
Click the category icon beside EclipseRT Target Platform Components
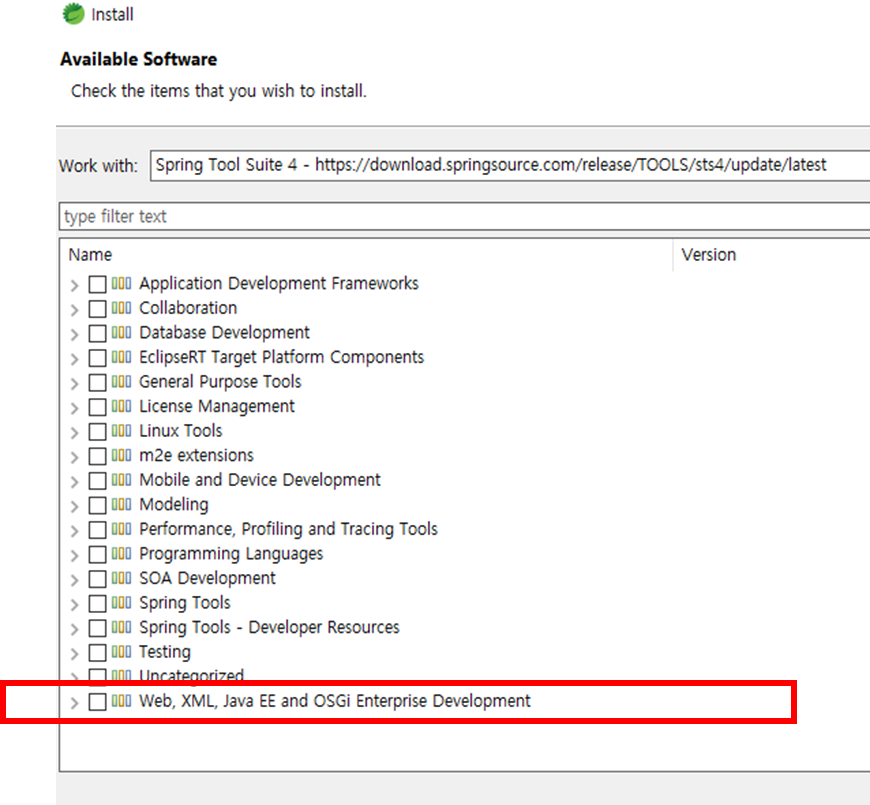click(121, 357)
